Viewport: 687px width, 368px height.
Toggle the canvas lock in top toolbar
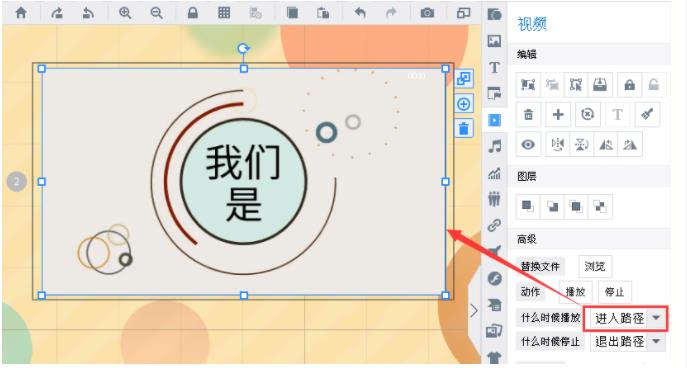(x=192, y=13)
